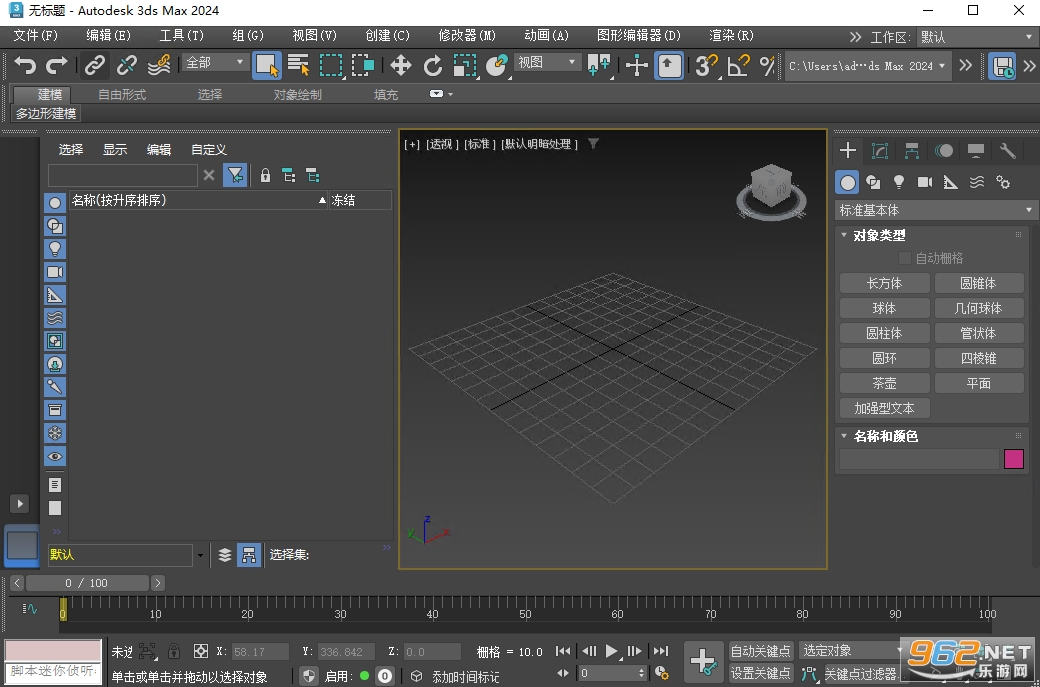Toggle Window/Crossing selection mode
The height and width of the screenshot is (687, 1040).
363,65
